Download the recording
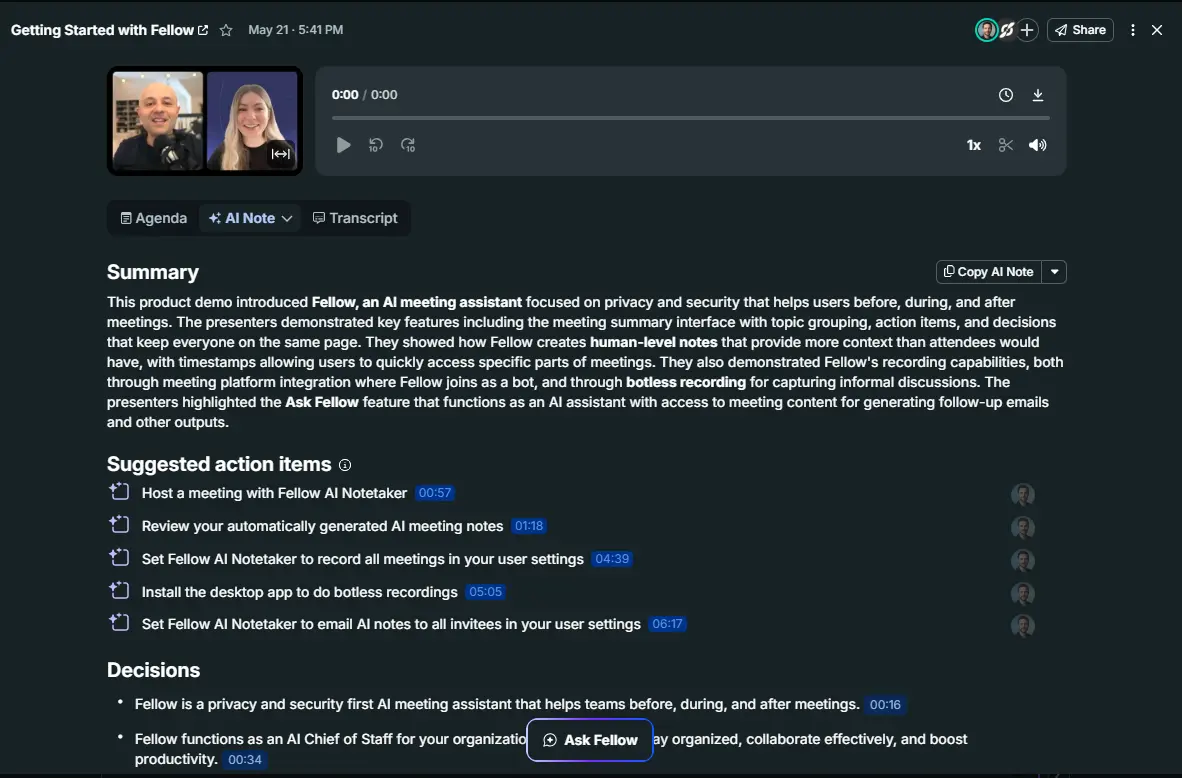Viewport: 1182px width, 778px height. click(1037, 95)
